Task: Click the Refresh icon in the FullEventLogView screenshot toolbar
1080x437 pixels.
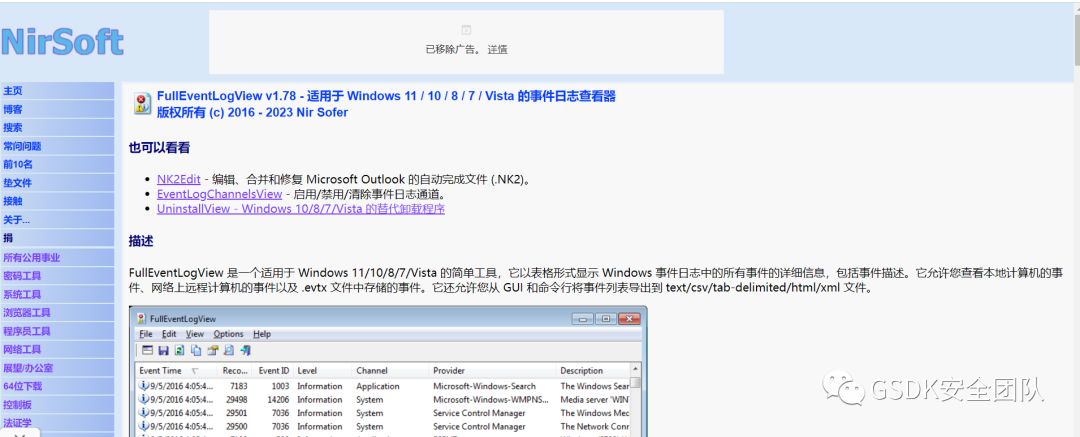Action: click(179, 350)
